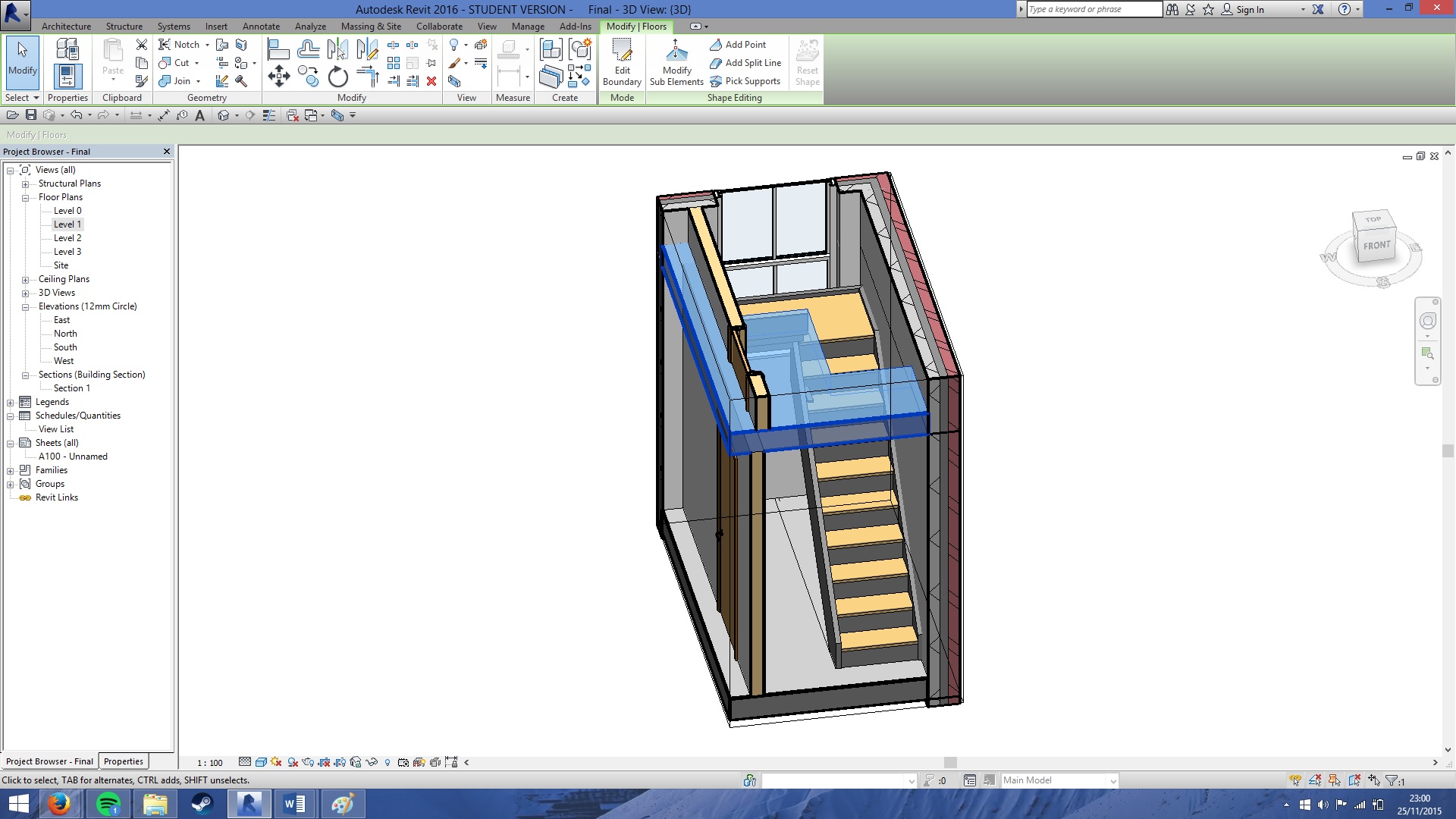Toggle sun path in view control bar
The width and height of the screenshot is (1456, 819).
tap(275, 762)
